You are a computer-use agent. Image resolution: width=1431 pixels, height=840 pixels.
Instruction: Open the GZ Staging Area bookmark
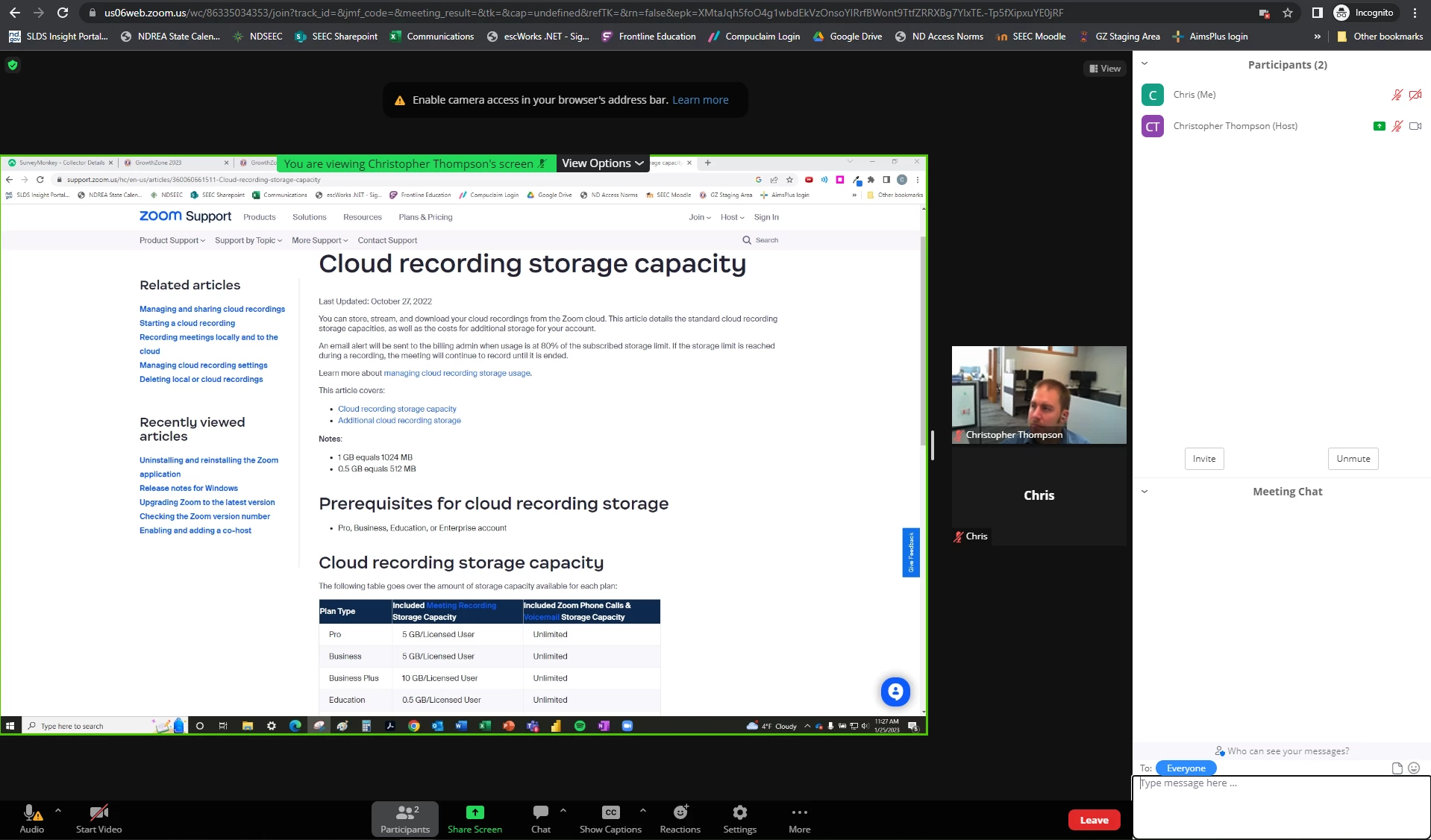click(1119, 37)
